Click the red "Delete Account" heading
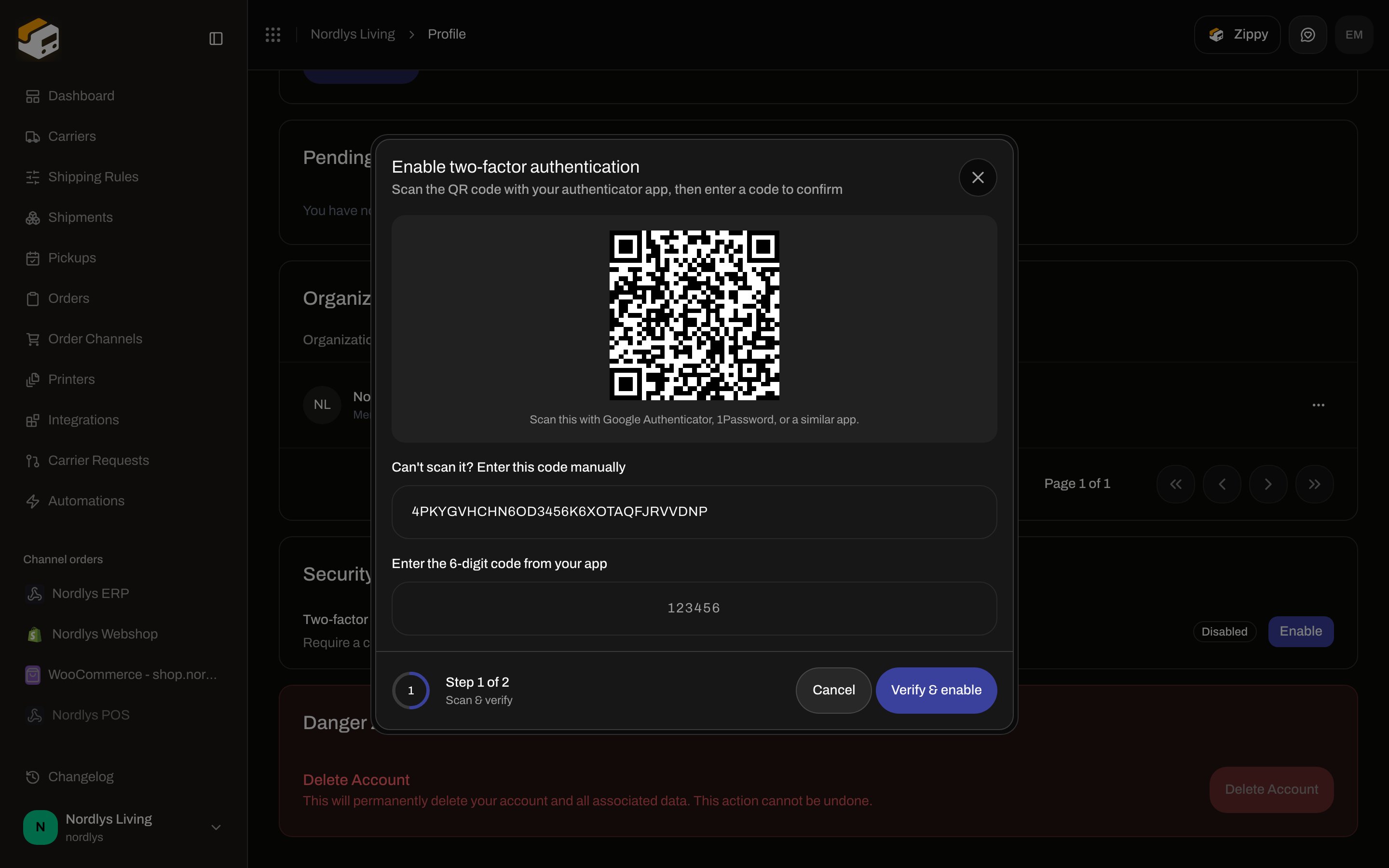1389x868 pixels. pyautogui.click(x=356, y=780)
